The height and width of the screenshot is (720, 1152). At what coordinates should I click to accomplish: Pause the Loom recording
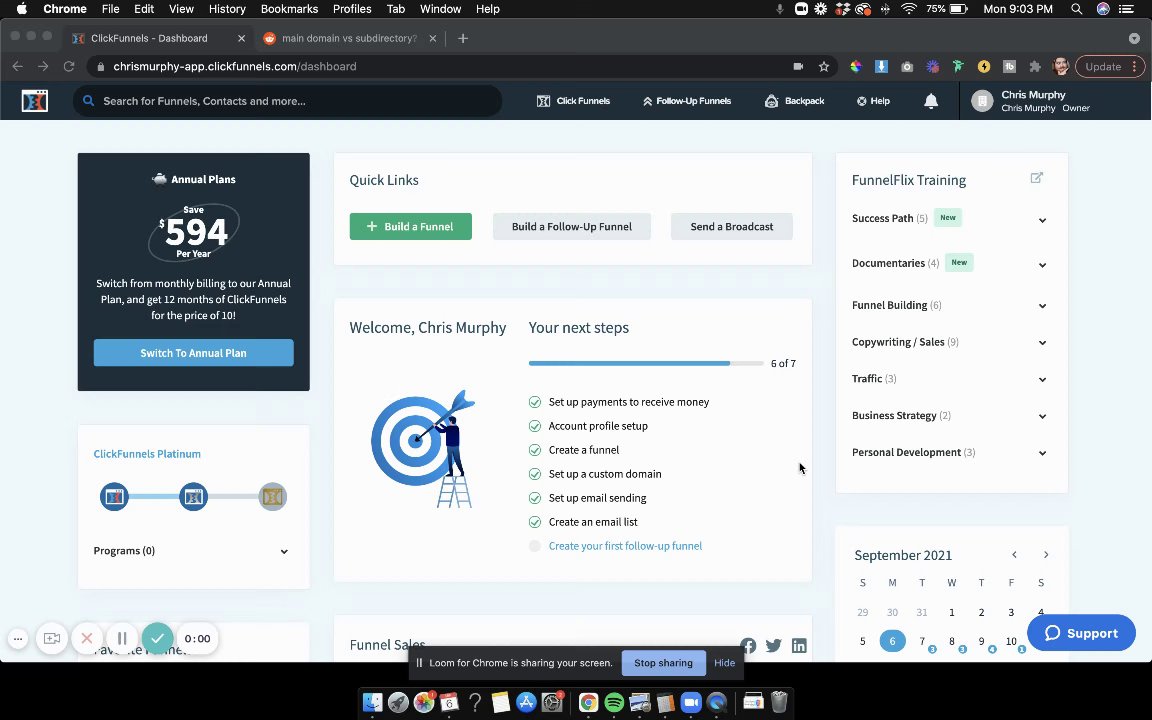pyautogui.click(x=122, y=638)
